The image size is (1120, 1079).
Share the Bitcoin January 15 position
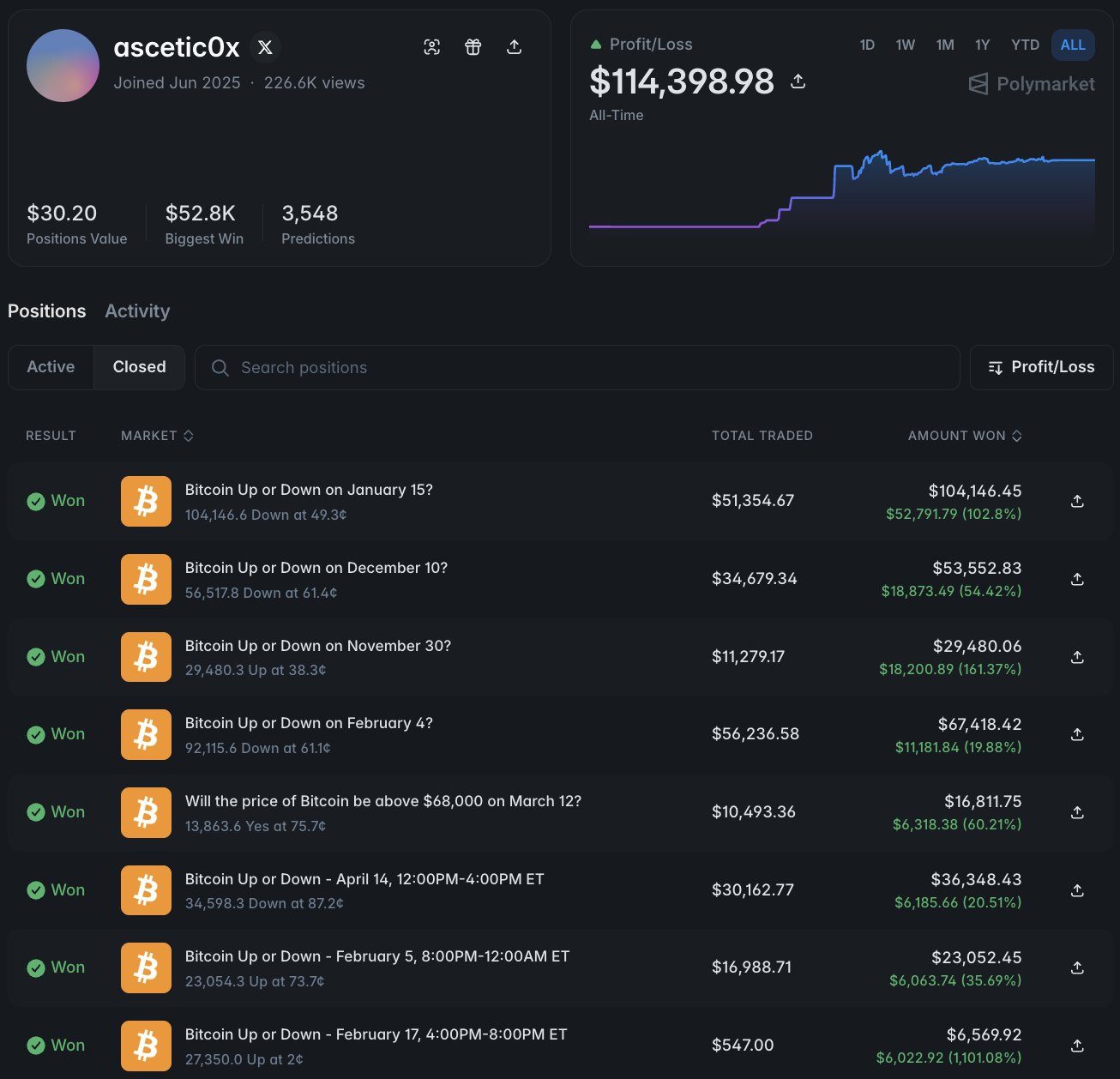(1078, 501)
